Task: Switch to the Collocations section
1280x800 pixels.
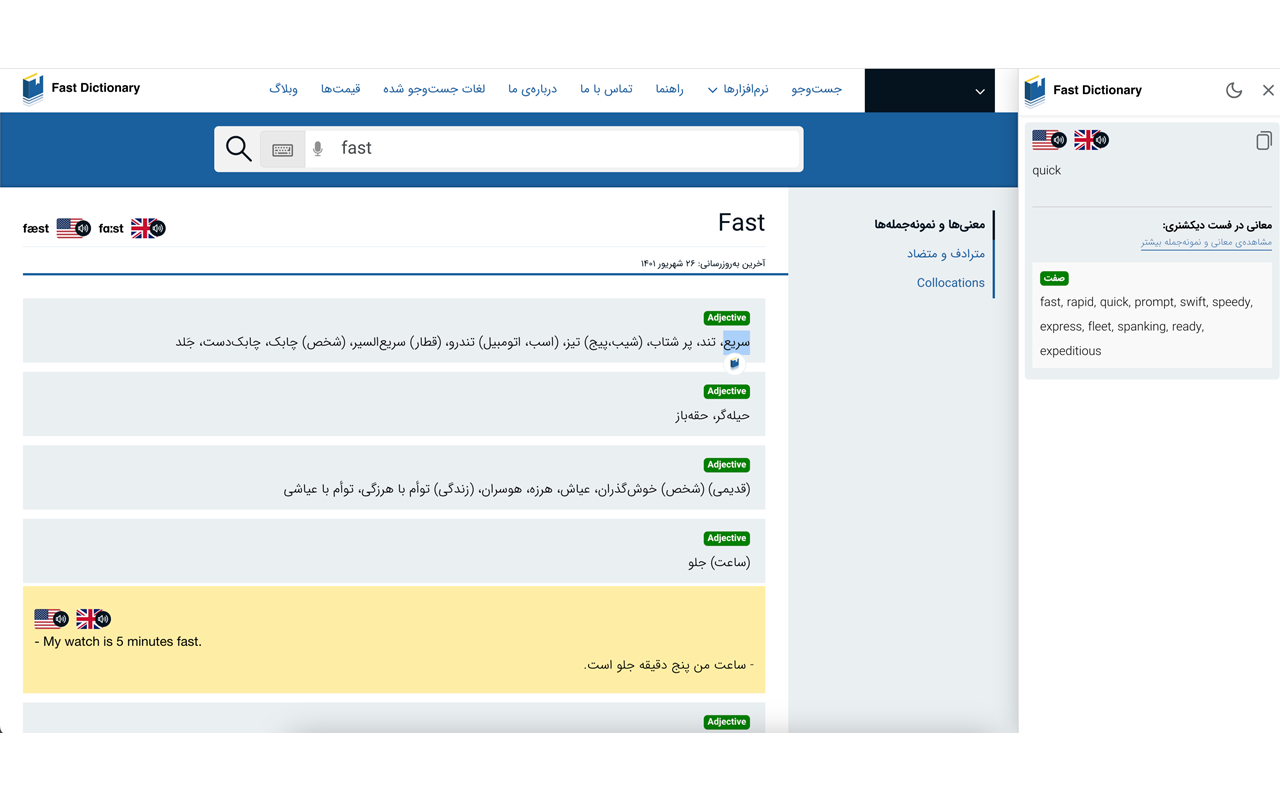Action: (x=950, y=282)
